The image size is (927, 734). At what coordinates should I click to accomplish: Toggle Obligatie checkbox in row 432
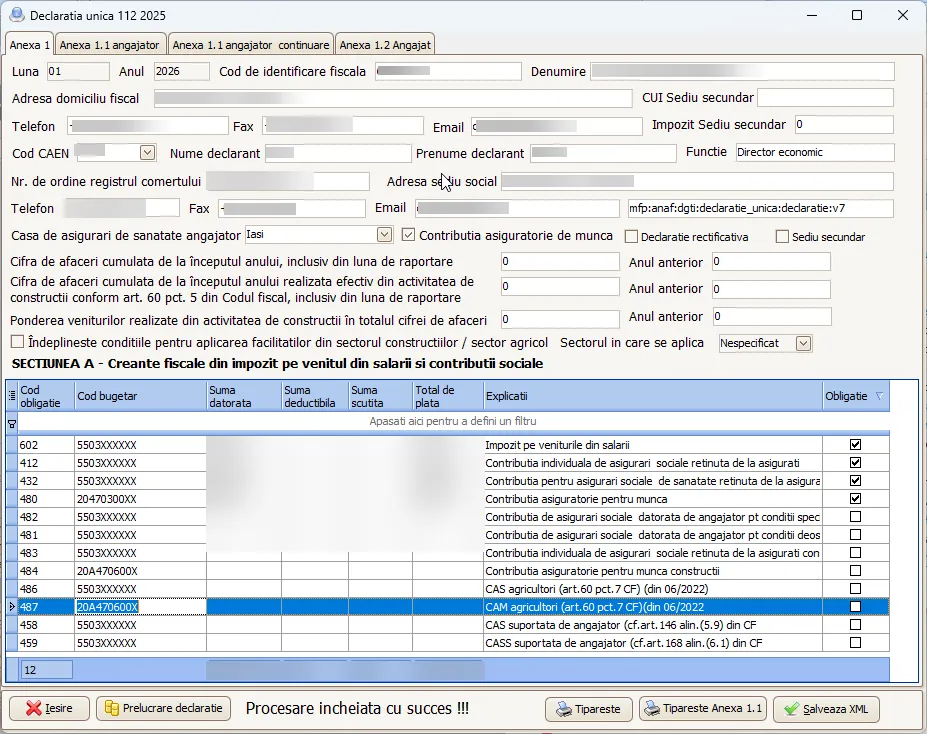(x=855, y=480)
